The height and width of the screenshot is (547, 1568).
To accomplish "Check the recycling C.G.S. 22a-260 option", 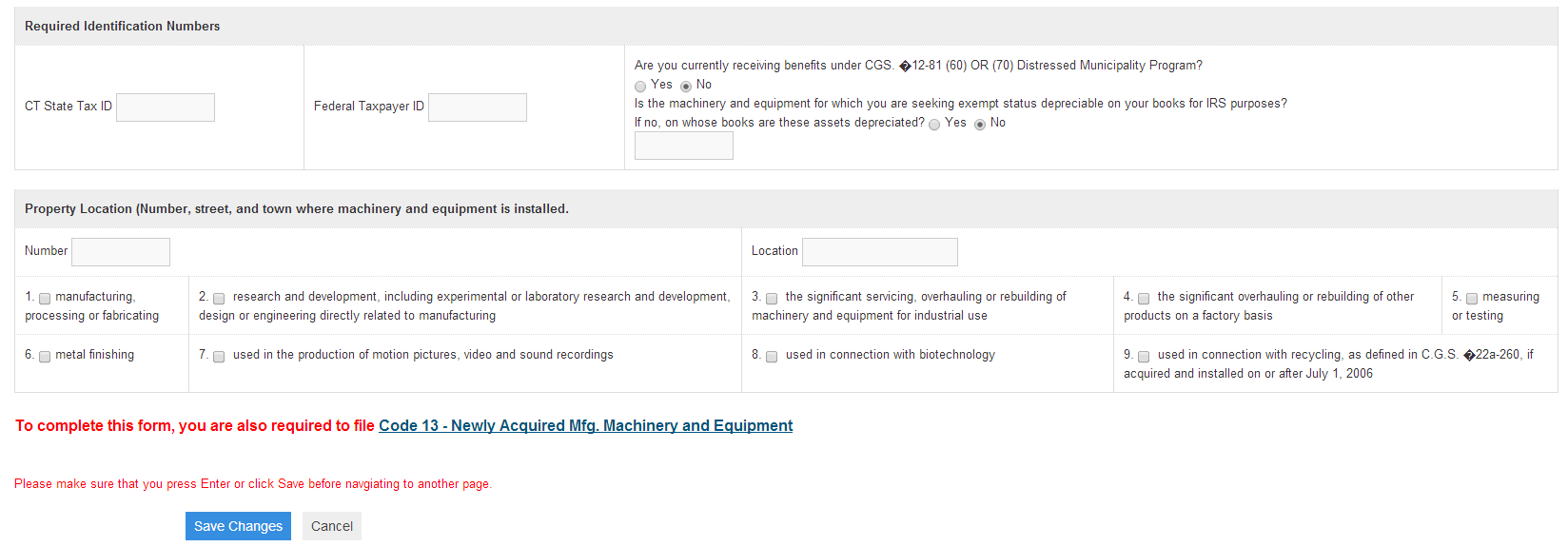I will point(1144,357).
